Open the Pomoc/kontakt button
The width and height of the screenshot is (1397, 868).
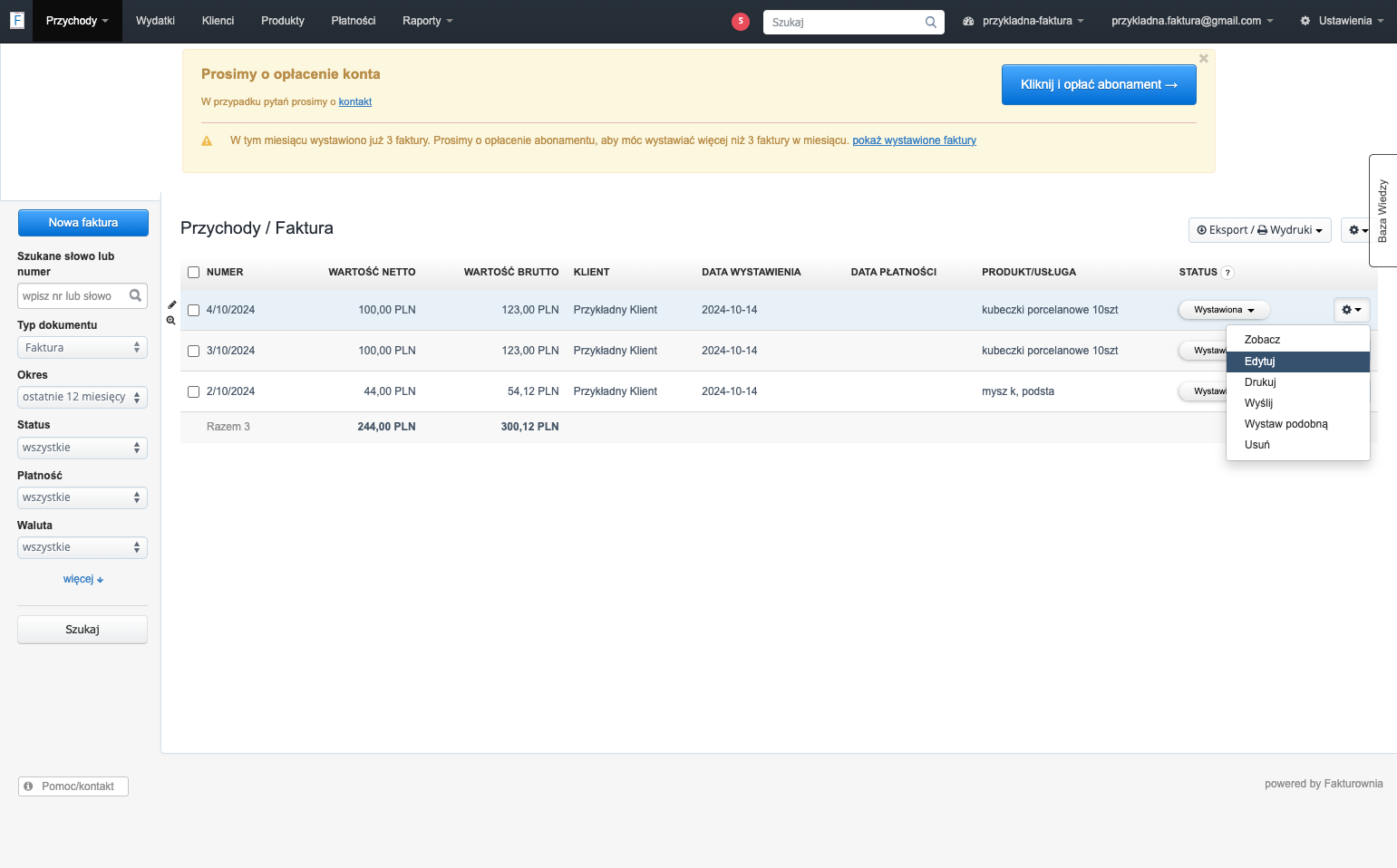tap(73, 786)
